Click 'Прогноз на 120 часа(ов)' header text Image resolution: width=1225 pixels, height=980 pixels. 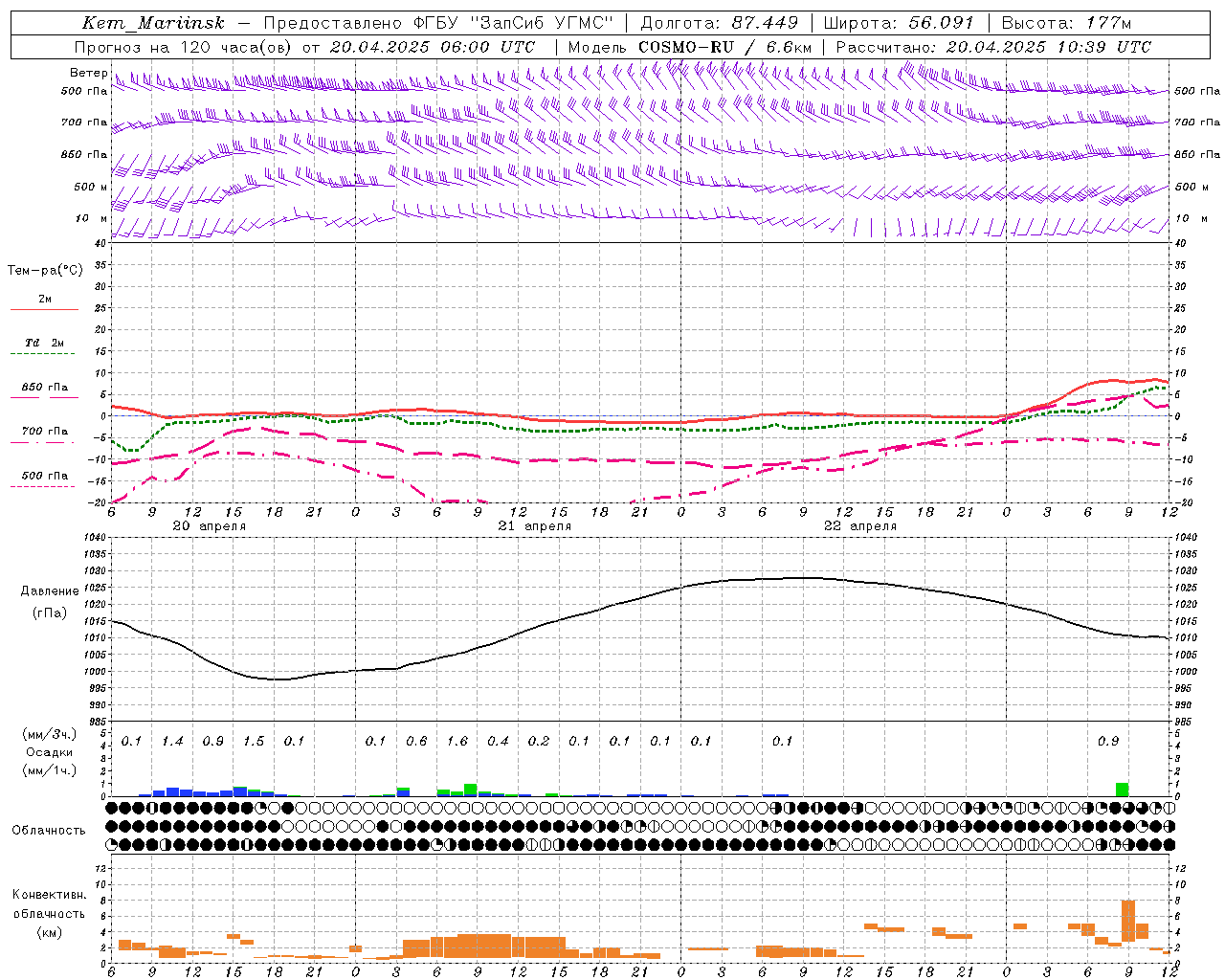[x=185, y=47]
